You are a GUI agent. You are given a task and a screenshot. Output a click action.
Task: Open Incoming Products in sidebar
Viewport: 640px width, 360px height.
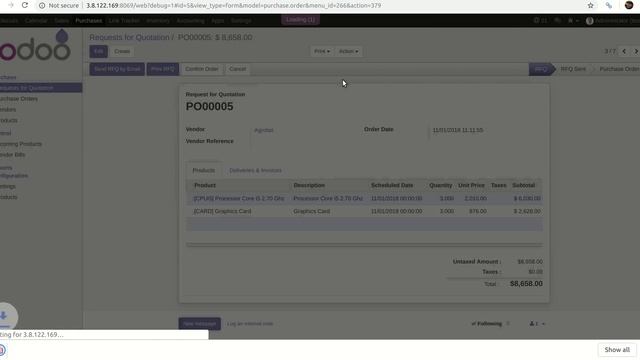(21, 144)
